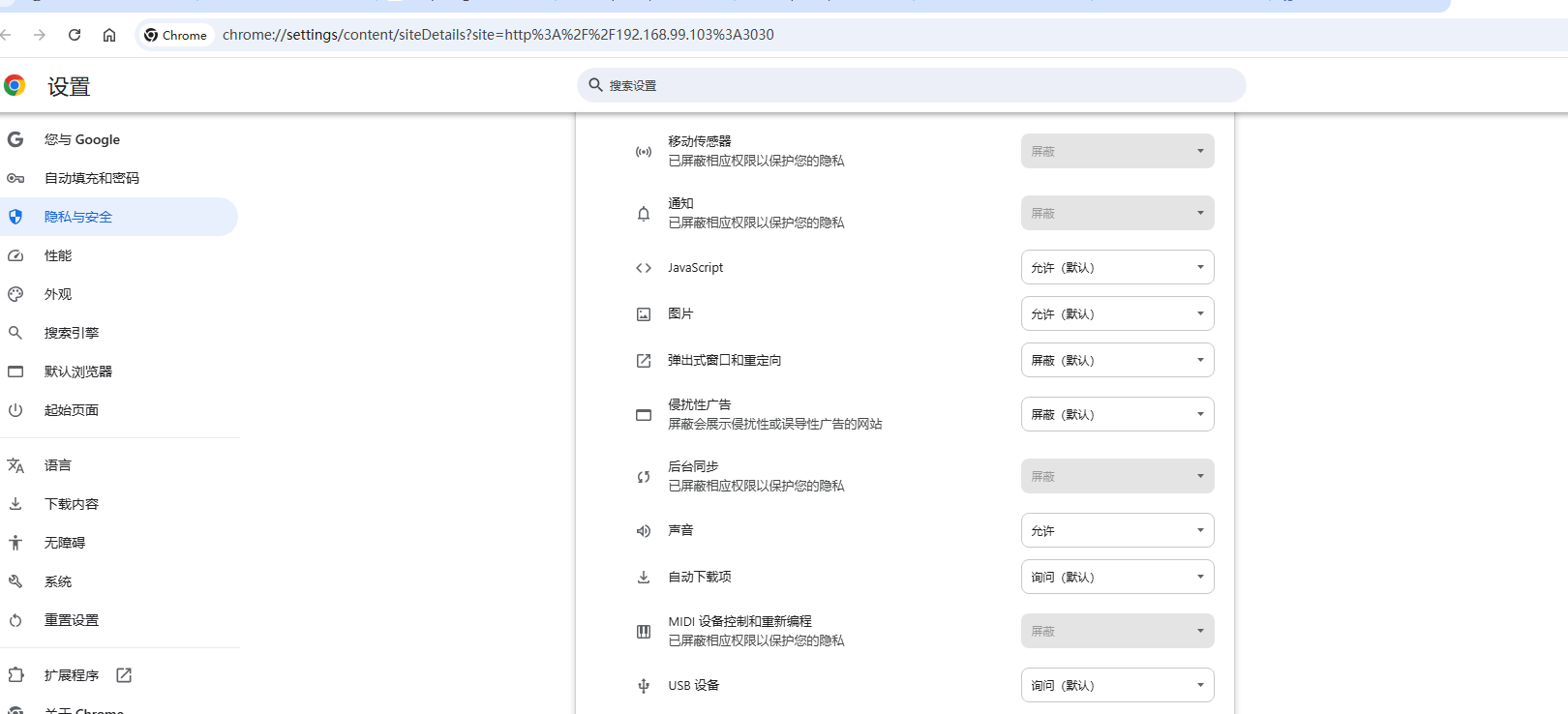The height and width of the screenshot is (714, 1568).
Task: Click the 自动下载项 download icon
Action: pos(644,578)
